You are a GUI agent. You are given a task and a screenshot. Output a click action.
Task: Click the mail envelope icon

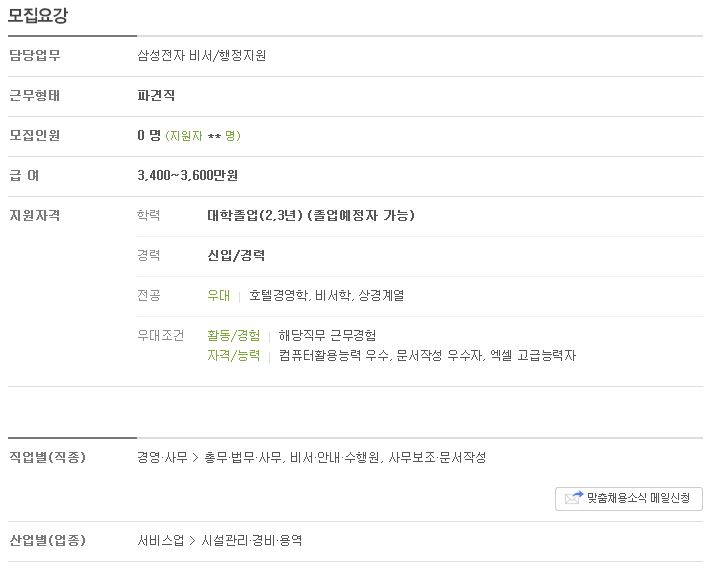(x=574, y=498)
